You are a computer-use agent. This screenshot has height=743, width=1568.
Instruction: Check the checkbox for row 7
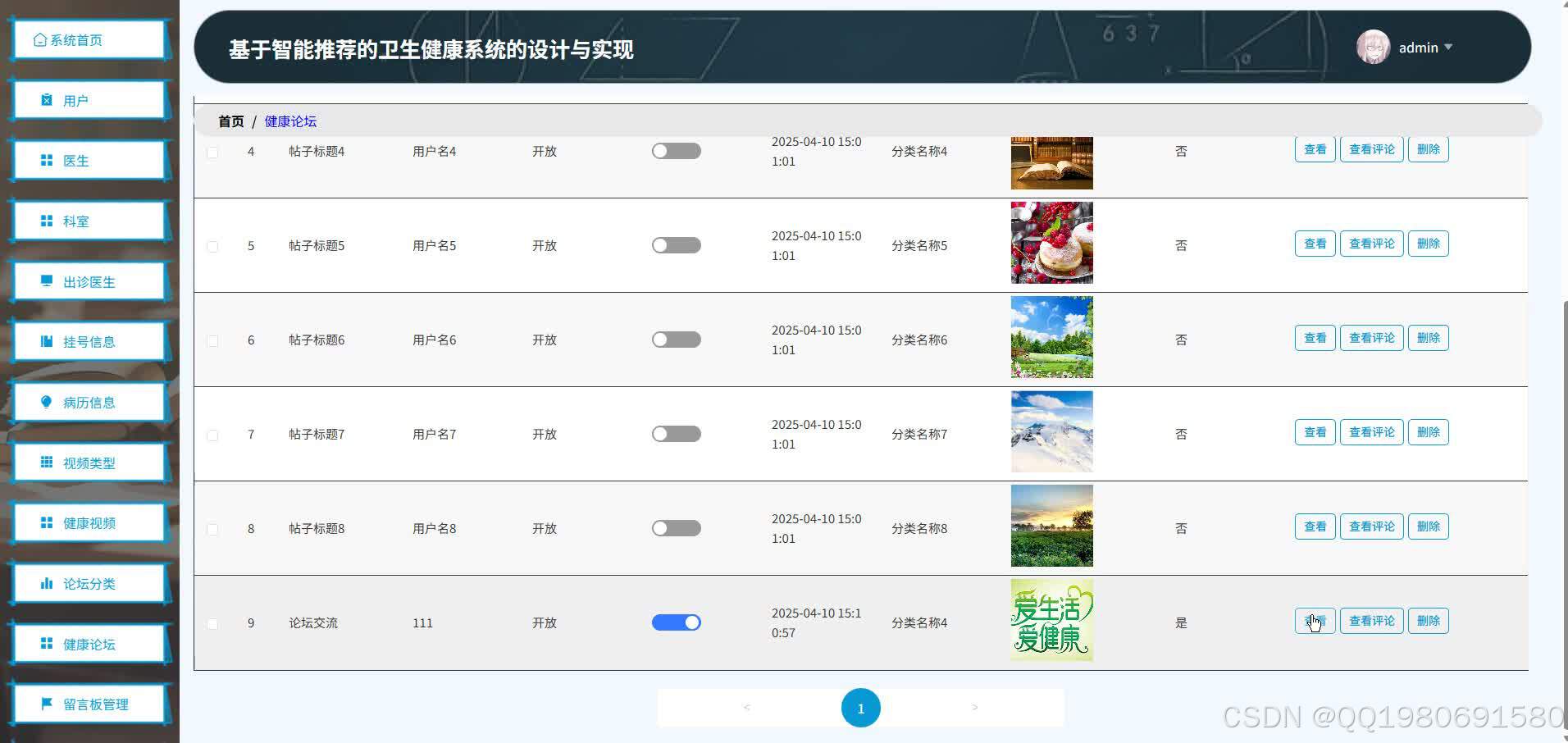pos(212,435)
